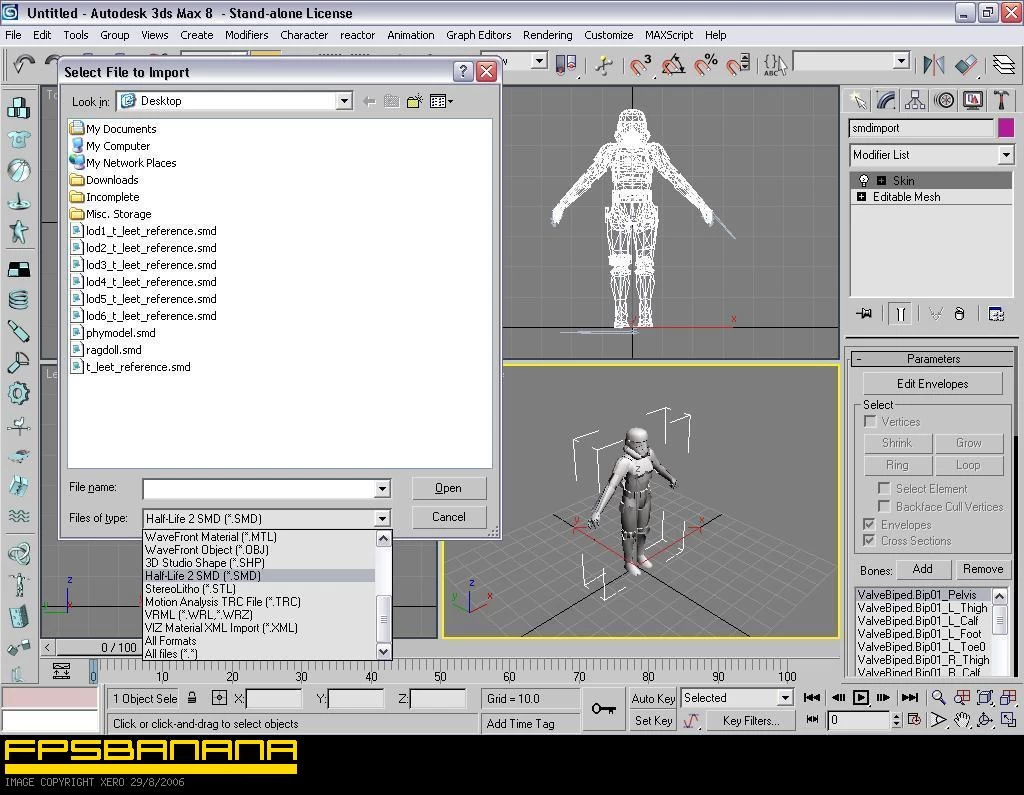This screenshot has height=795, width=1024.
Task: Click the Align tool icon
Action: coord(965,64)
